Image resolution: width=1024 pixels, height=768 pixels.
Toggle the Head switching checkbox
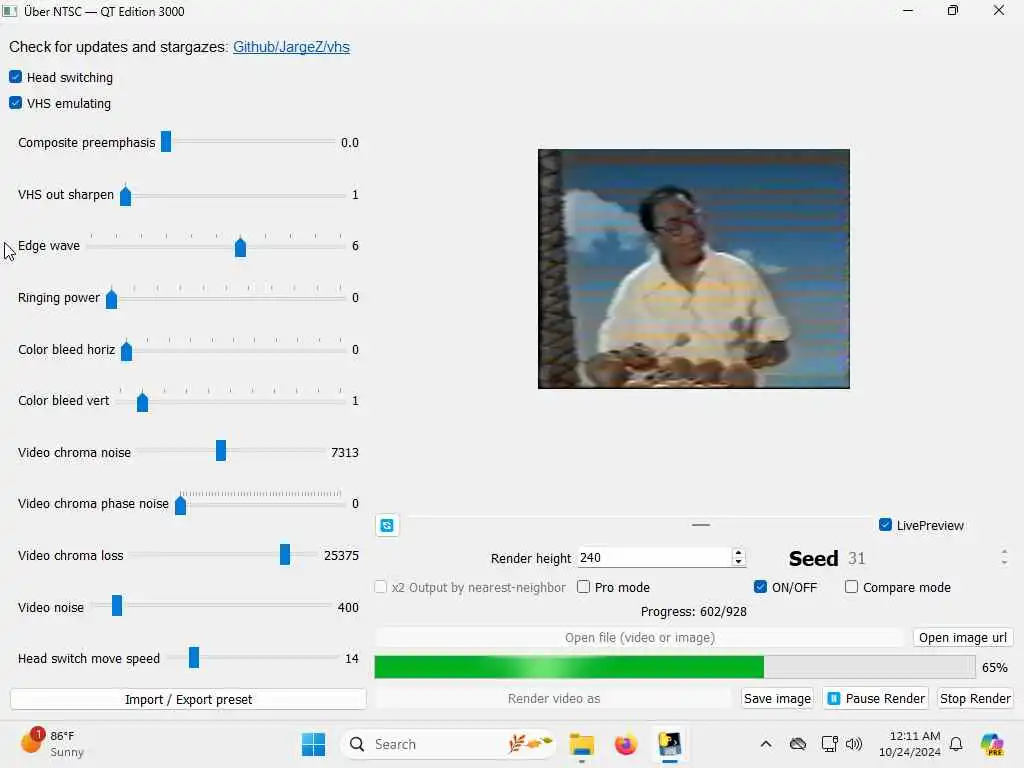coord(16,77)
